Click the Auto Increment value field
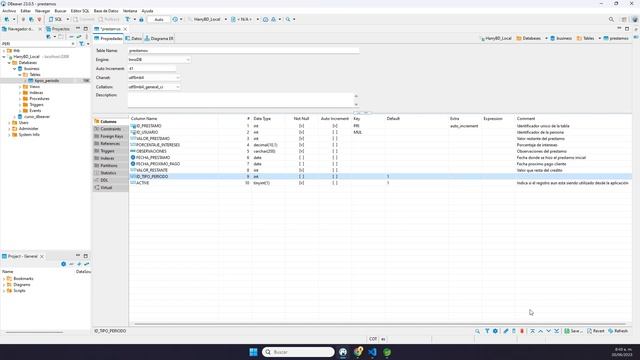 [152, 69]
